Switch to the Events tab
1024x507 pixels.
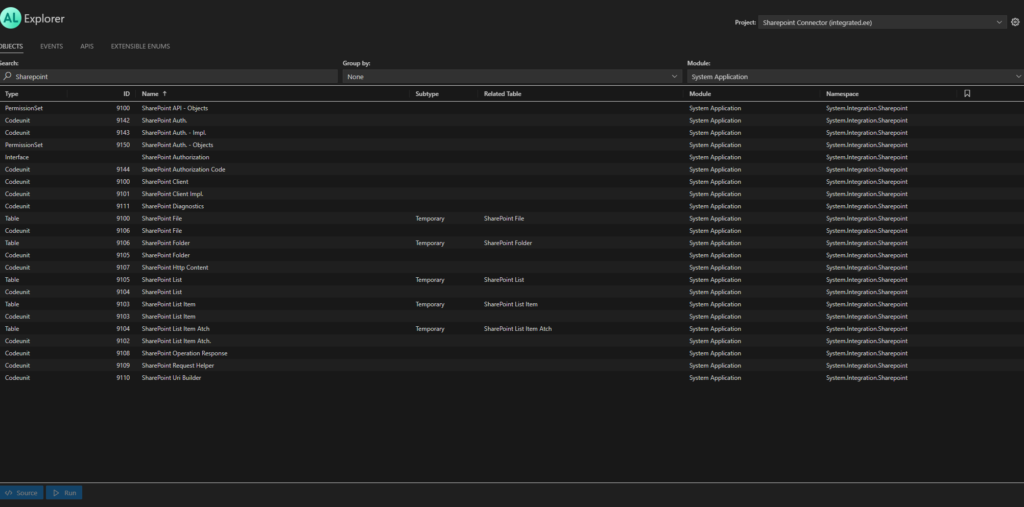point(53,46)
